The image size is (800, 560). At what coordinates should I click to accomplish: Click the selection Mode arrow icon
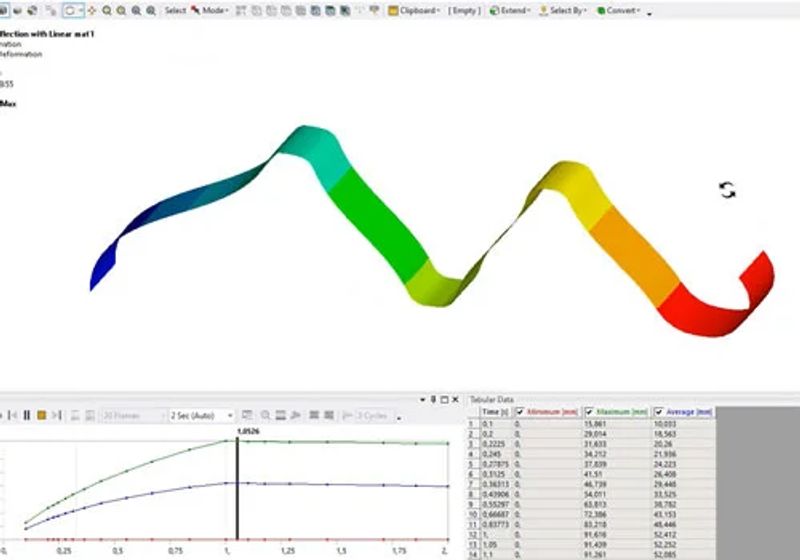(x=195, y=10)
